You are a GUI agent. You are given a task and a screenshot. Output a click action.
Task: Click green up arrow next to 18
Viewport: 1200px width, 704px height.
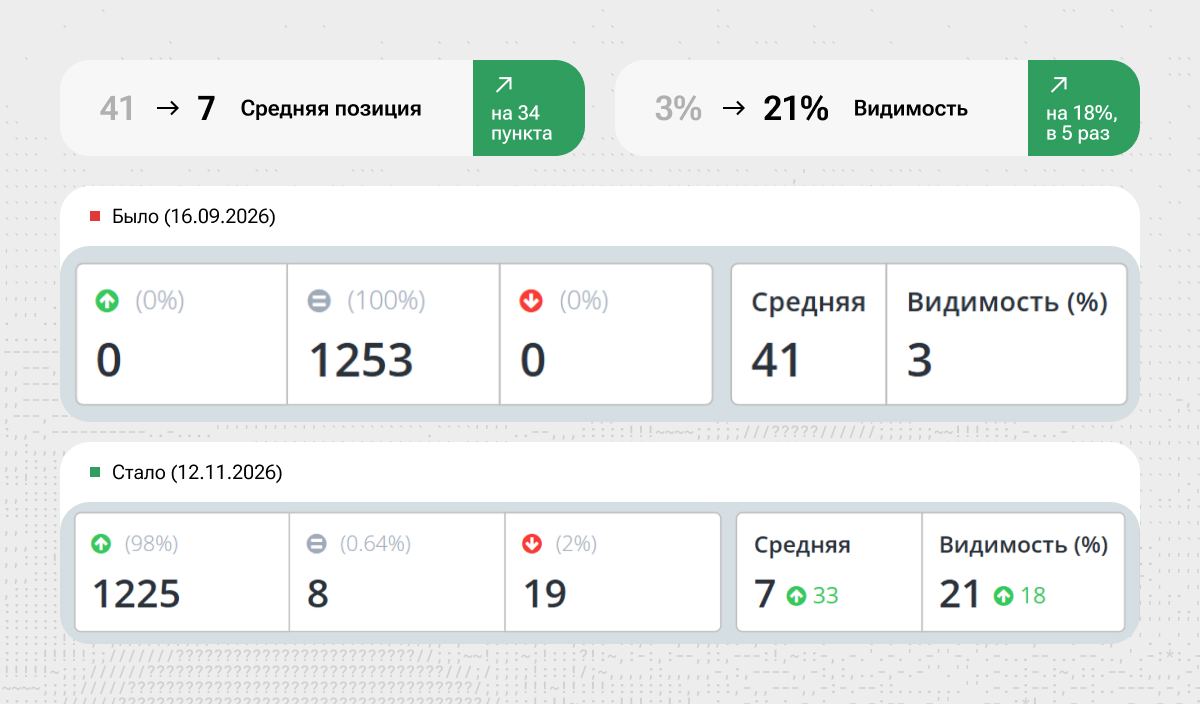(x=1004, y=596)
